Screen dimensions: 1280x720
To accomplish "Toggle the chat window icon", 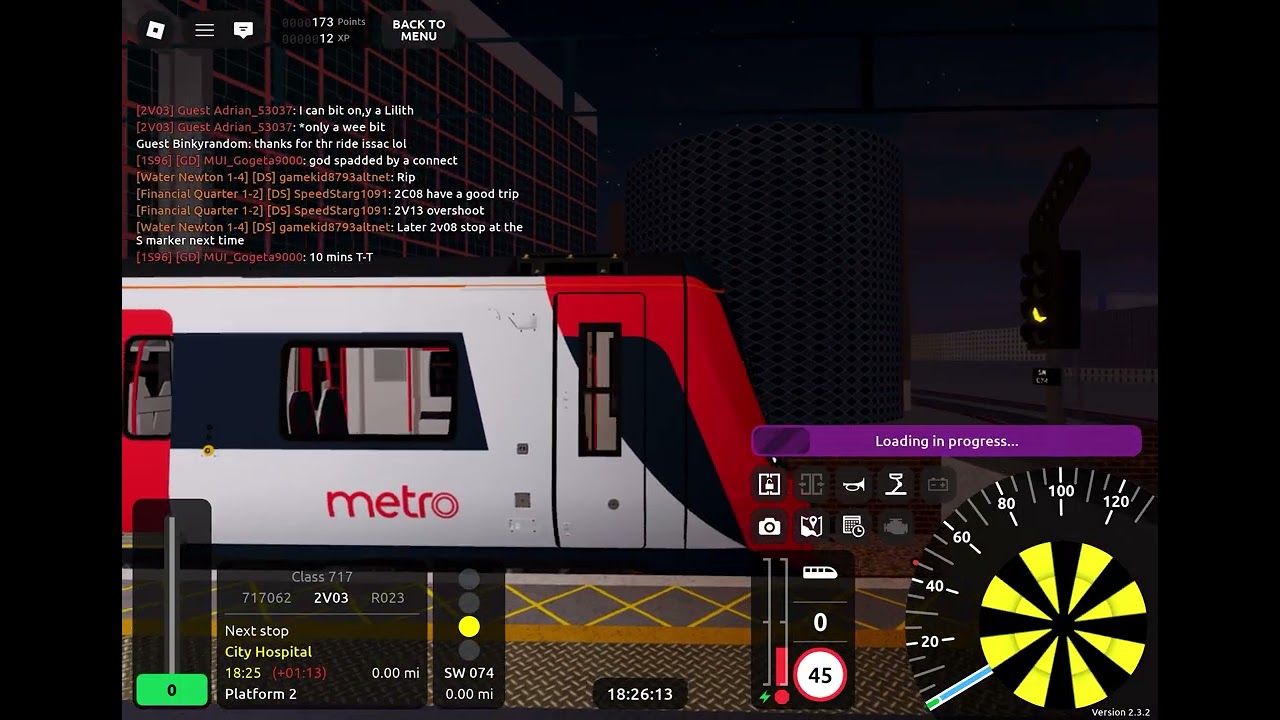I will tap(243, 30).
